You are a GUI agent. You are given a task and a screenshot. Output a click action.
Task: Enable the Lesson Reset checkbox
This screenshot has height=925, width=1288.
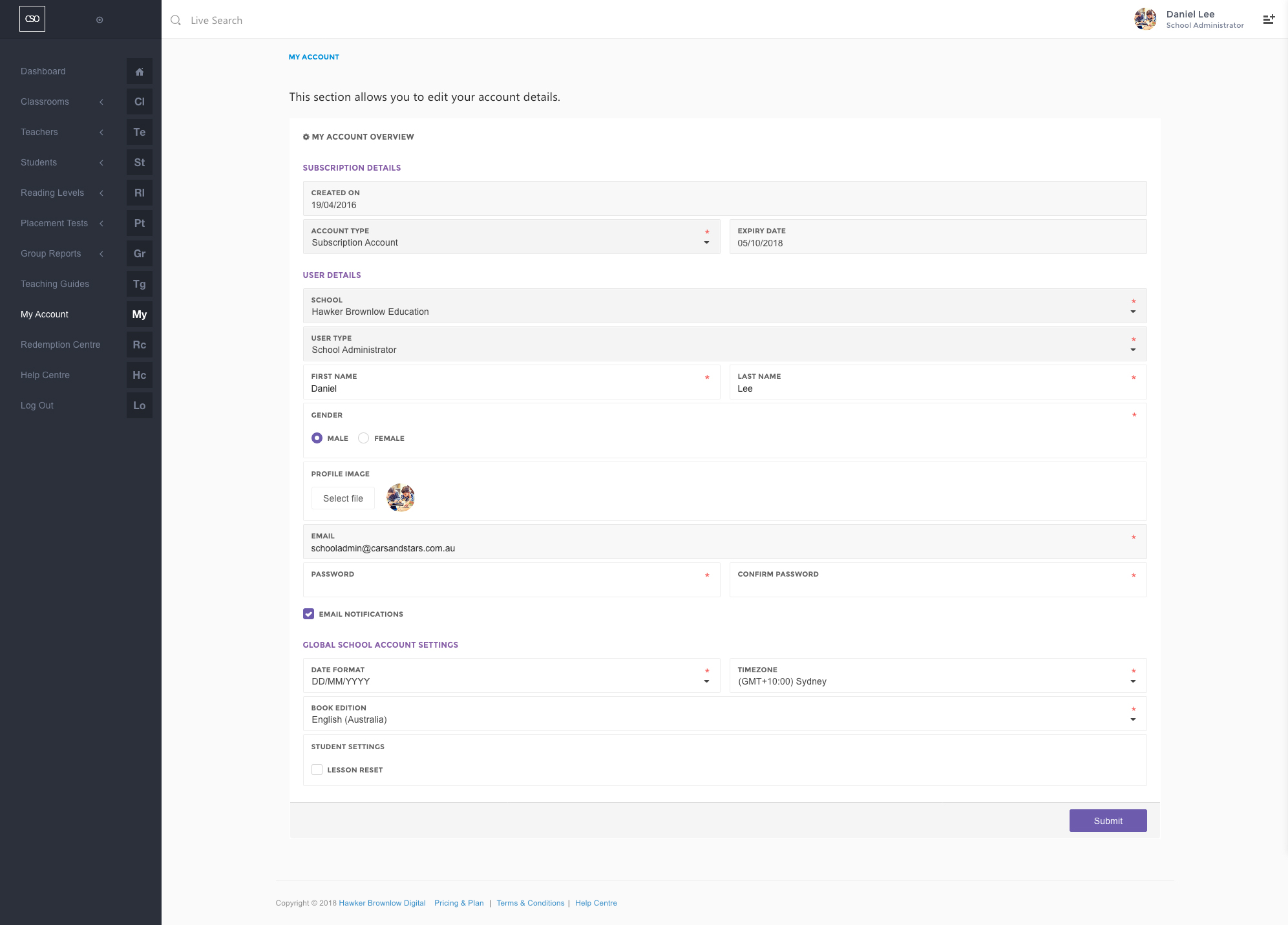(317, 770)
